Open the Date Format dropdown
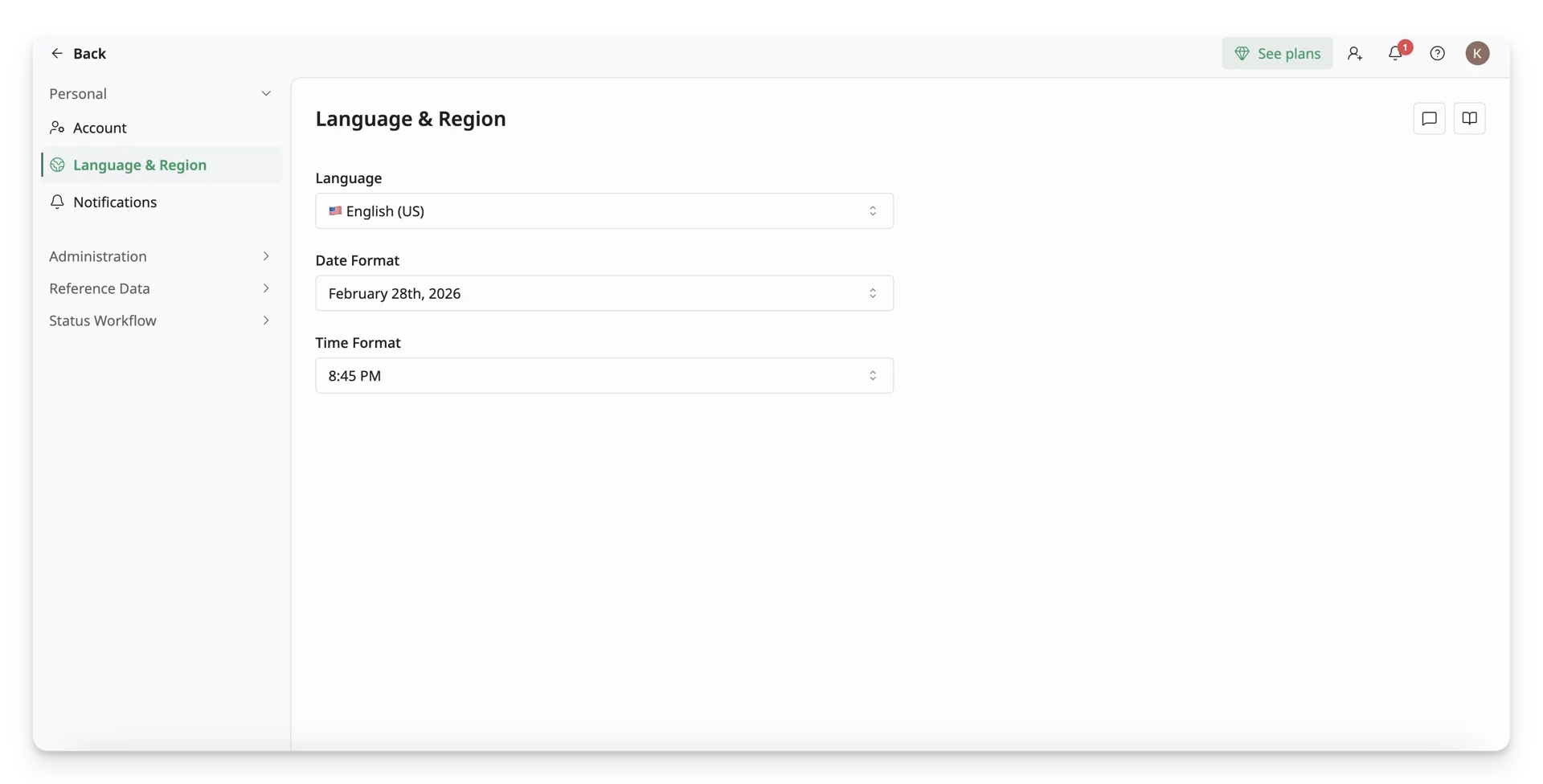1543x784 pixels. (604, 293)
